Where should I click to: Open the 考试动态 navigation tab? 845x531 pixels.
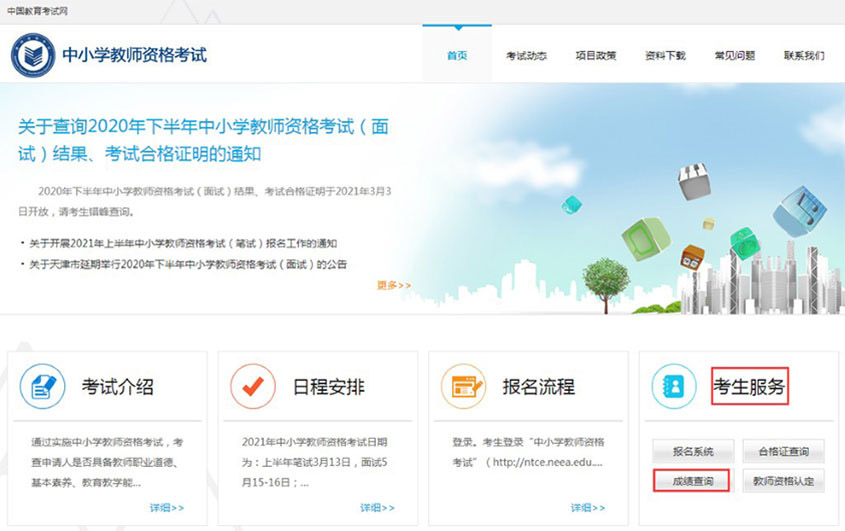tap(526, 56)
